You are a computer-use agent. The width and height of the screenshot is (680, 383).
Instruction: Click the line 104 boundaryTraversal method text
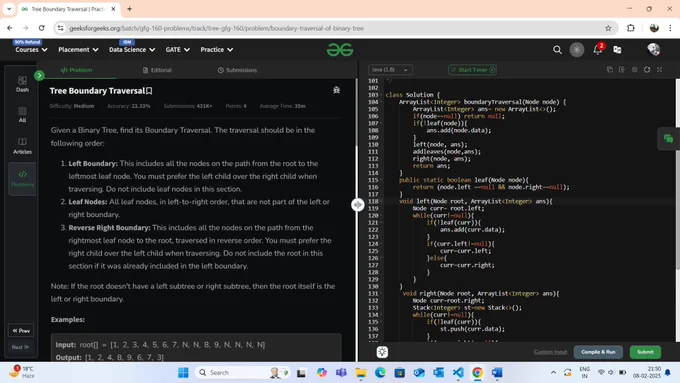point(482,102)
